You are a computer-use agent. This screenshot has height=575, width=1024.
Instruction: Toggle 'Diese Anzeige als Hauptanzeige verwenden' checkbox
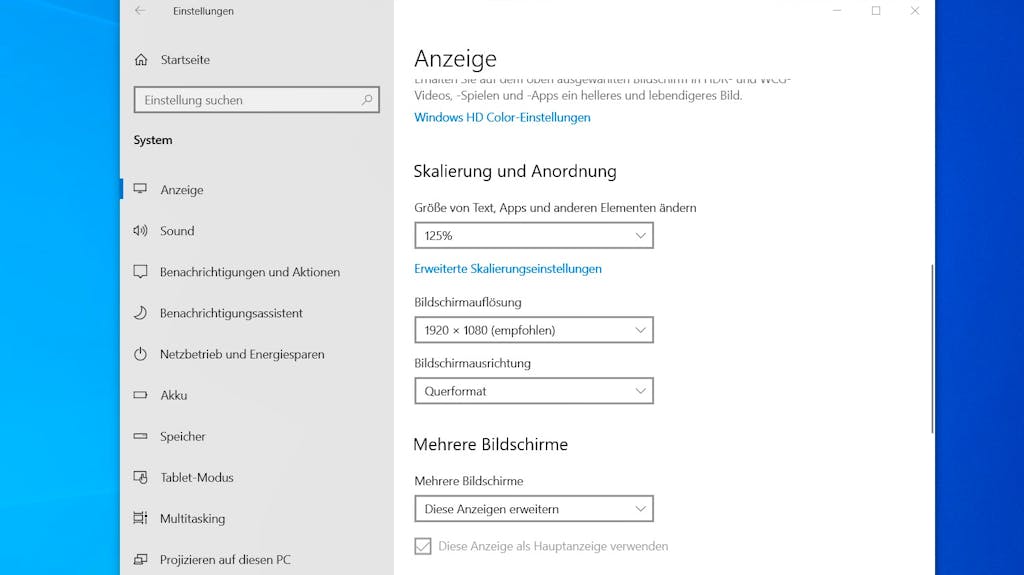click(x=423, y=546)
